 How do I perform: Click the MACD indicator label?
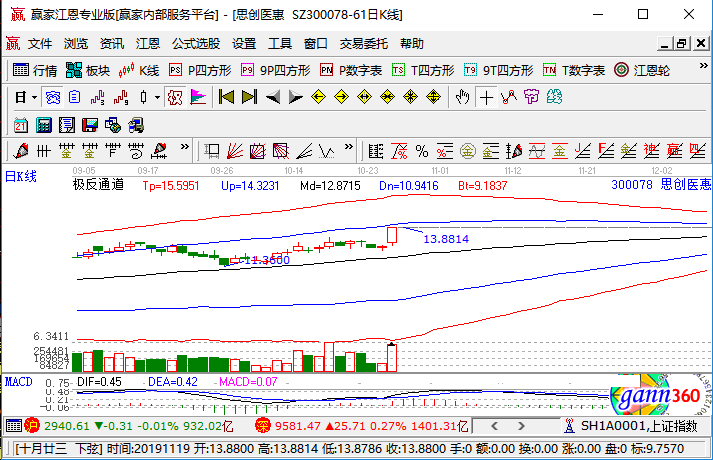click(19, 382)
